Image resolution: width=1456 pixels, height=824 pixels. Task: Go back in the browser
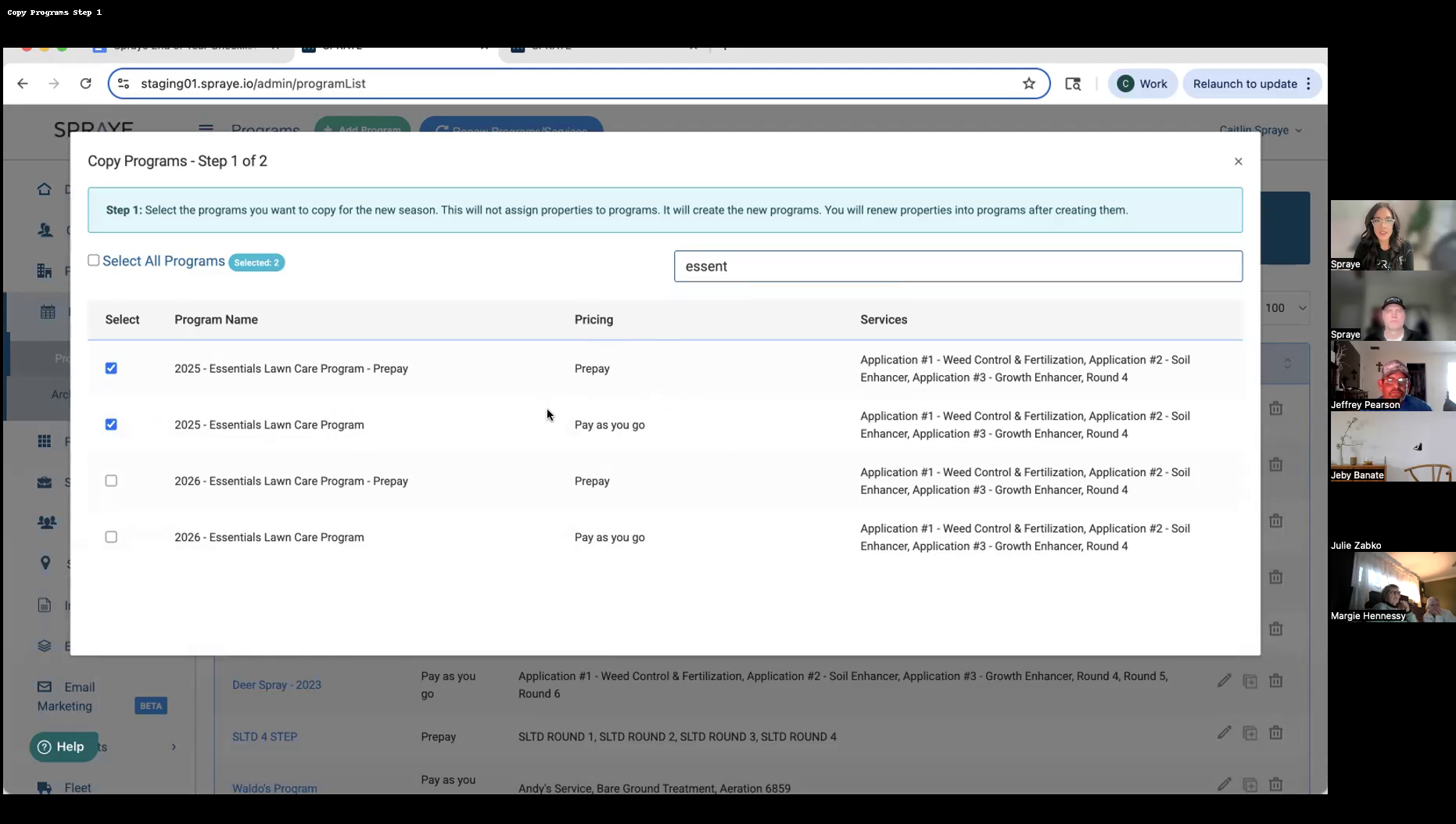click(x=23, y=84)
